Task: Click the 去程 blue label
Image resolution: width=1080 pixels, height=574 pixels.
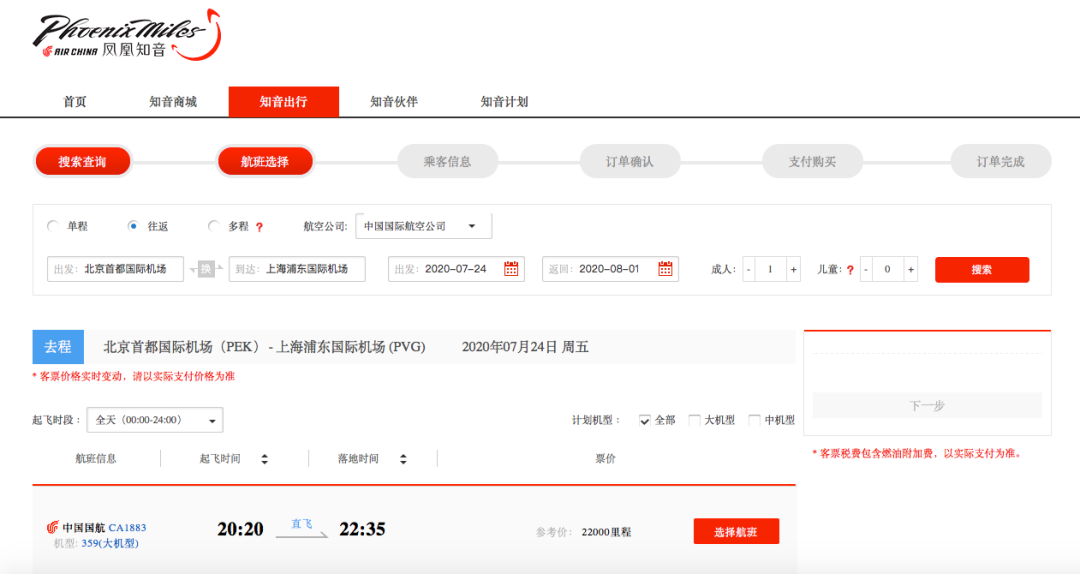Action: point(58,347)
